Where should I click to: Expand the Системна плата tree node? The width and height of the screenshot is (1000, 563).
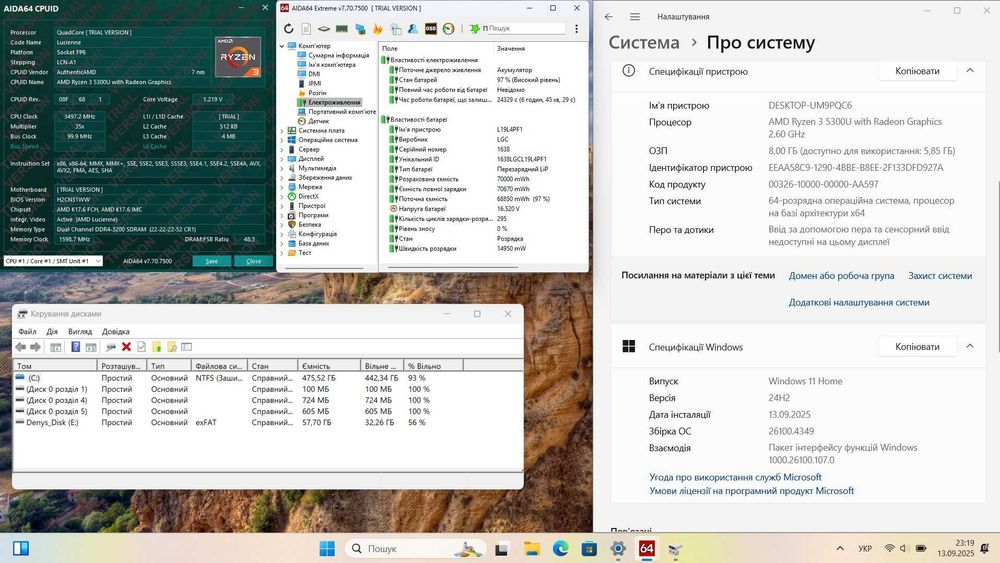pos(282,131)
